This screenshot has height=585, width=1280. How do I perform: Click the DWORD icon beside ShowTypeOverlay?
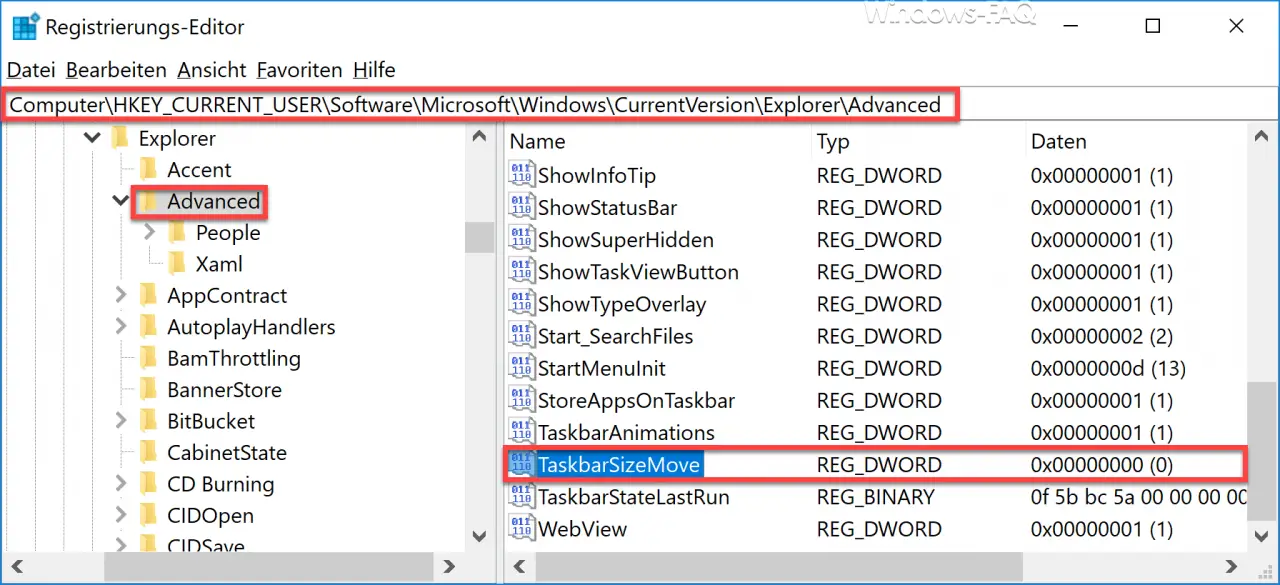click(522, 303)
